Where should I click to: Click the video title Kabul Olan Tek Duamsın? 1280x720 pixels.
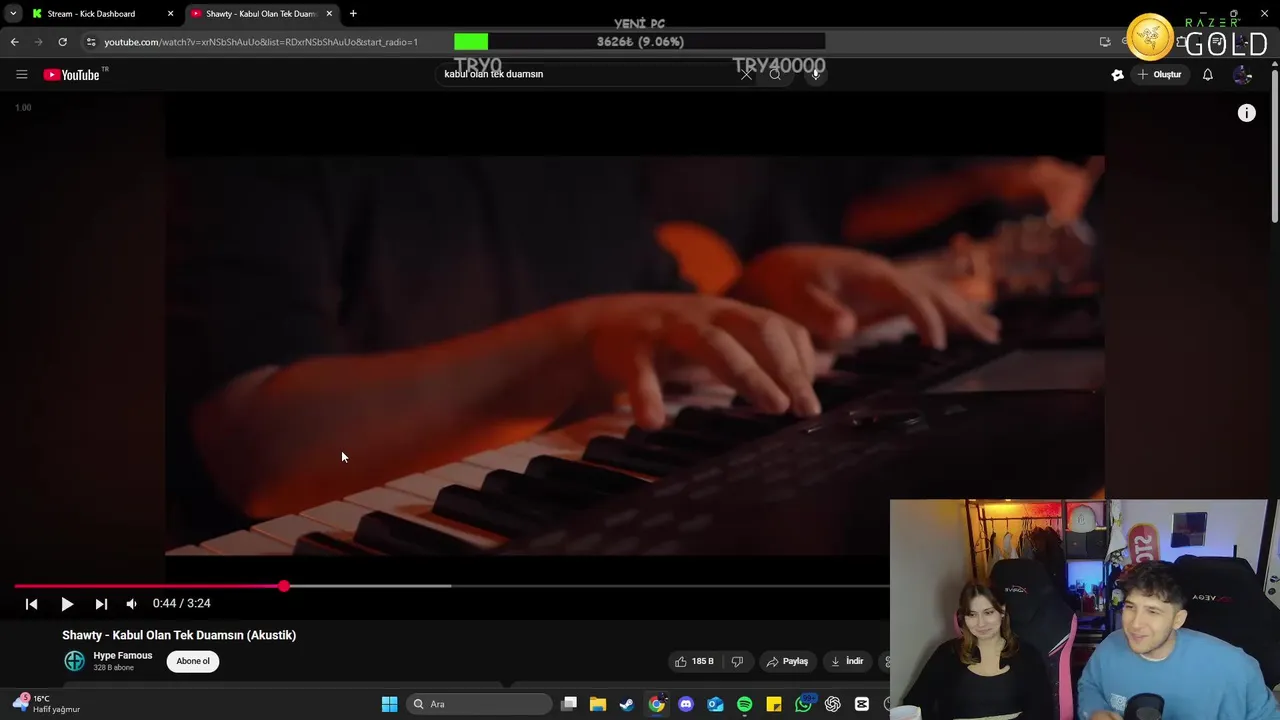click(179, 635)
